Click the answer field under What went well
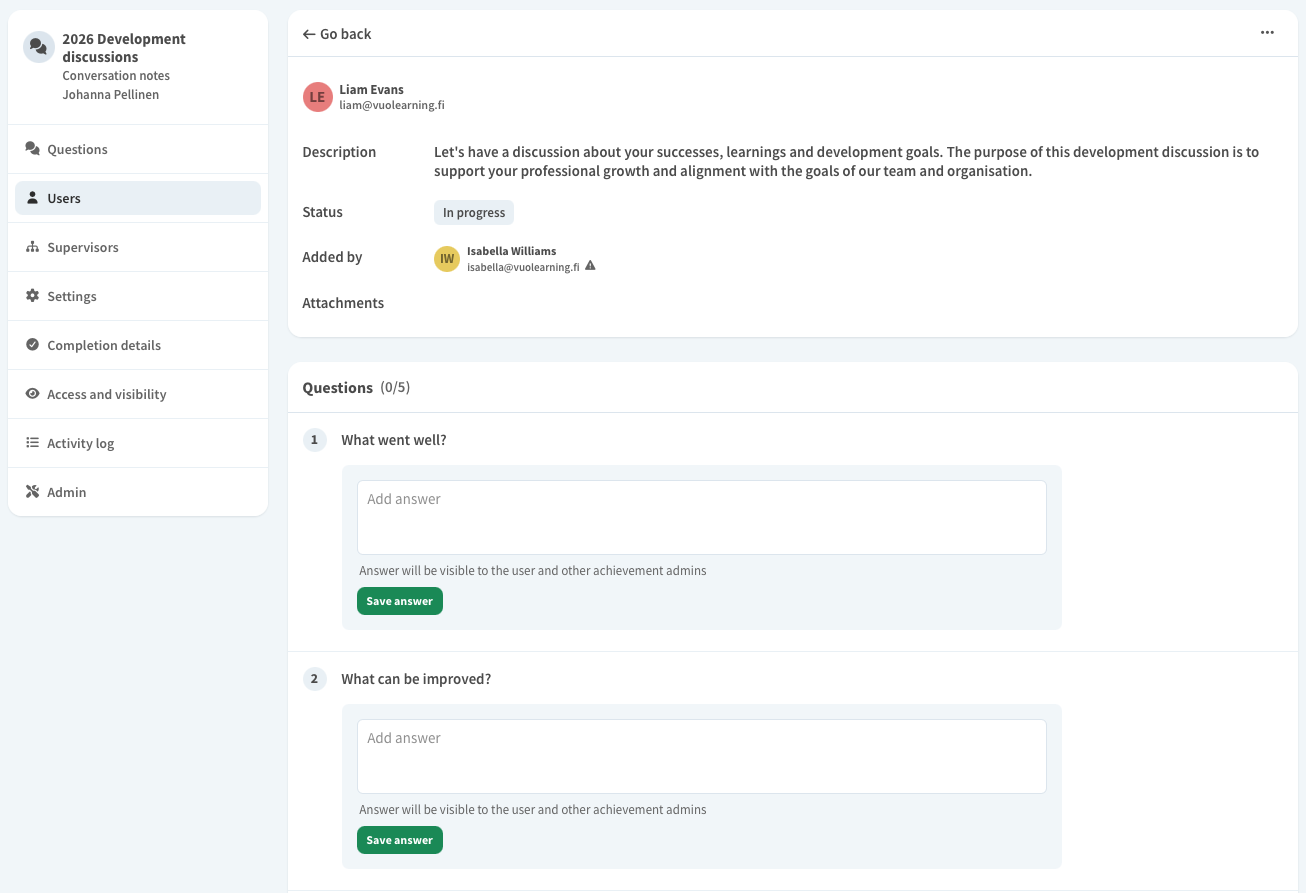The height and width of the screenshot is (893, 1306). [x=701, y=517]
